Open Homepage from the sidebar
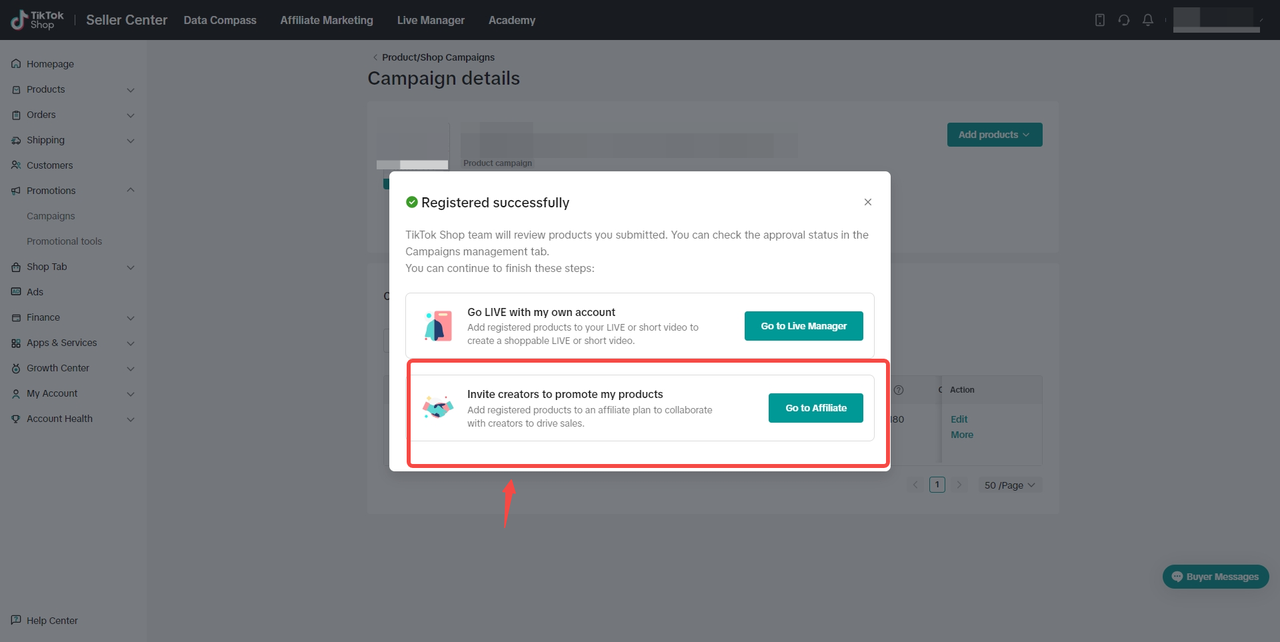The width and height of the screenshot is (1280, 642). tap(50, 64)
